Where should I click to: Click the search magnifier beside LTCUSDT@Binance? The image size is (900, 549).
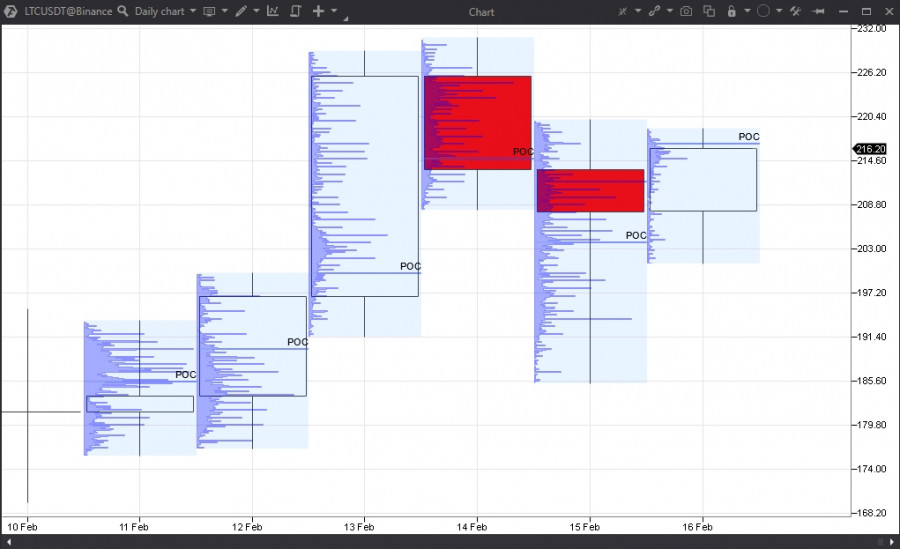[123, 11]
